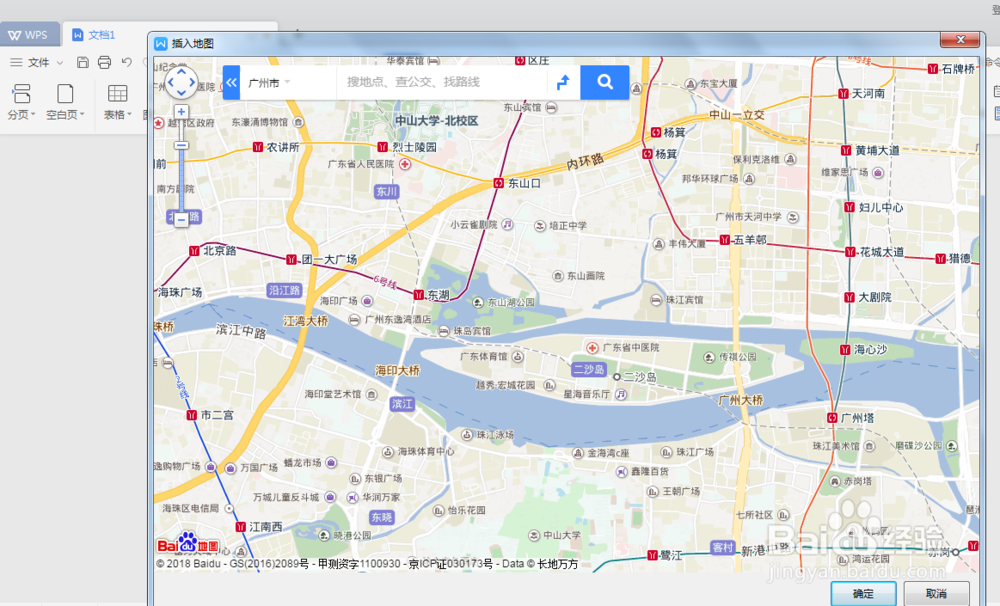1000x606 pixels.
Task: Click the 五羊邨 metro station marker
Action: [x=724, y=240]
